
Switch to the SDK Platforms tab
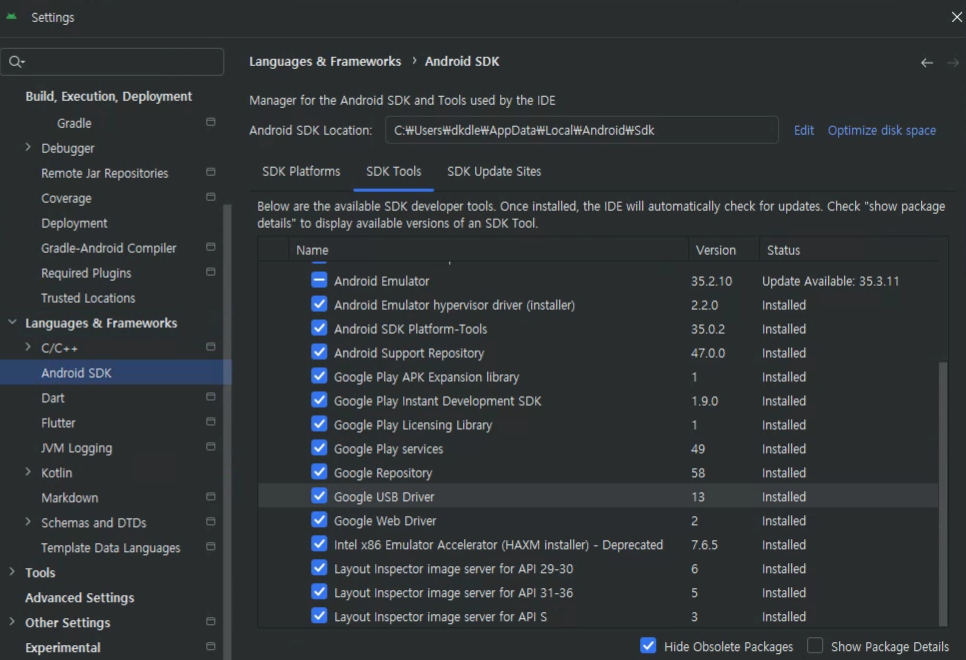(x=301, y=171)
